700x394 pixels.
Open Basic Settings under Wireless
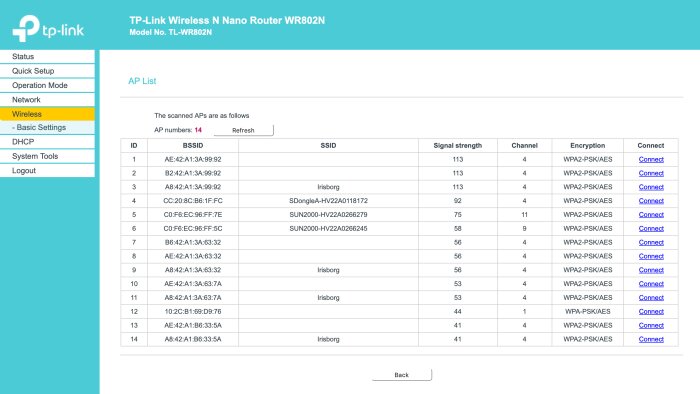pos(47,128)
